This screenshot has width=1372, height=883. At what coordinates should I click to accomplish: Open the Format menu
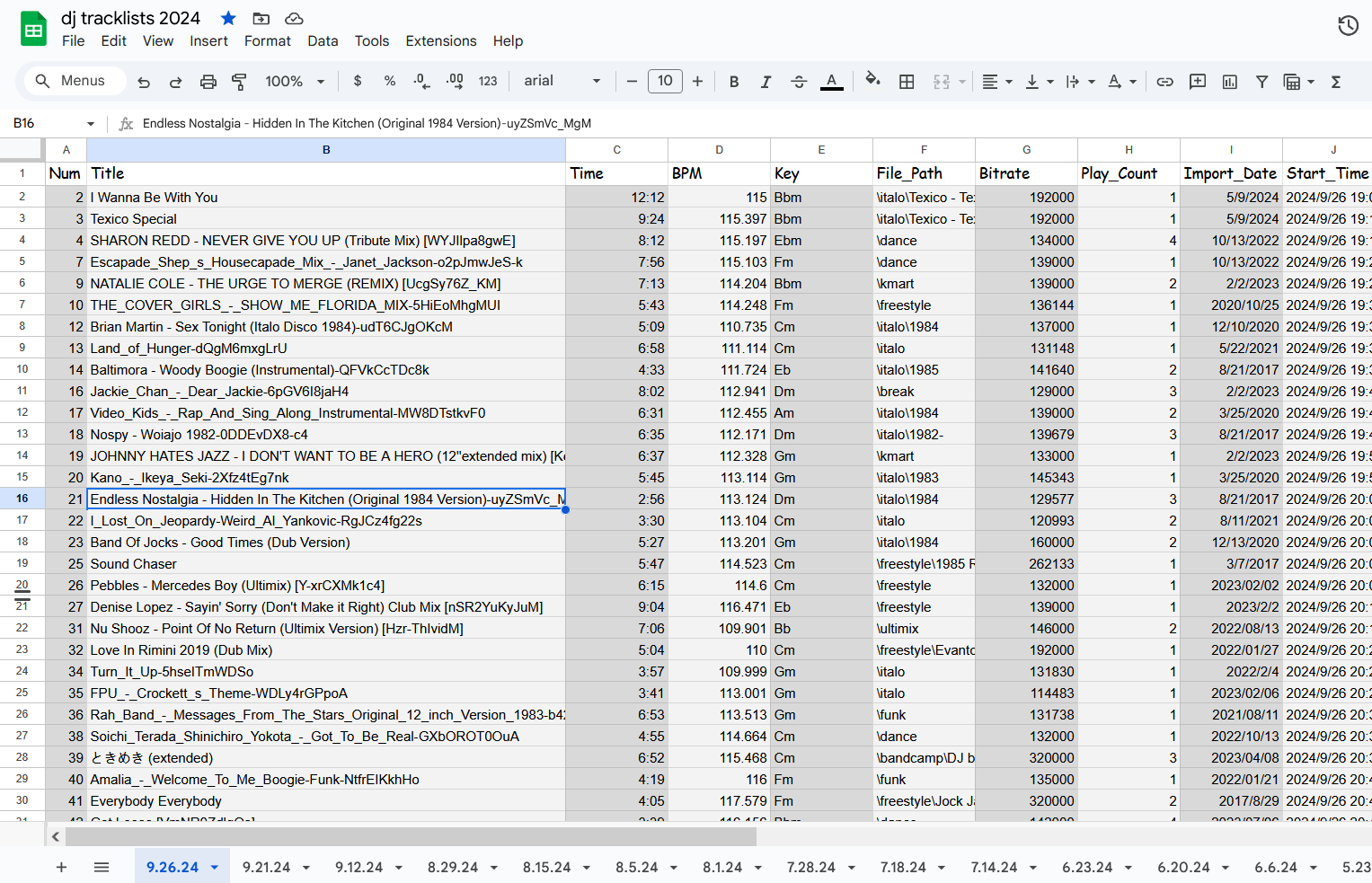pos(268,40)
